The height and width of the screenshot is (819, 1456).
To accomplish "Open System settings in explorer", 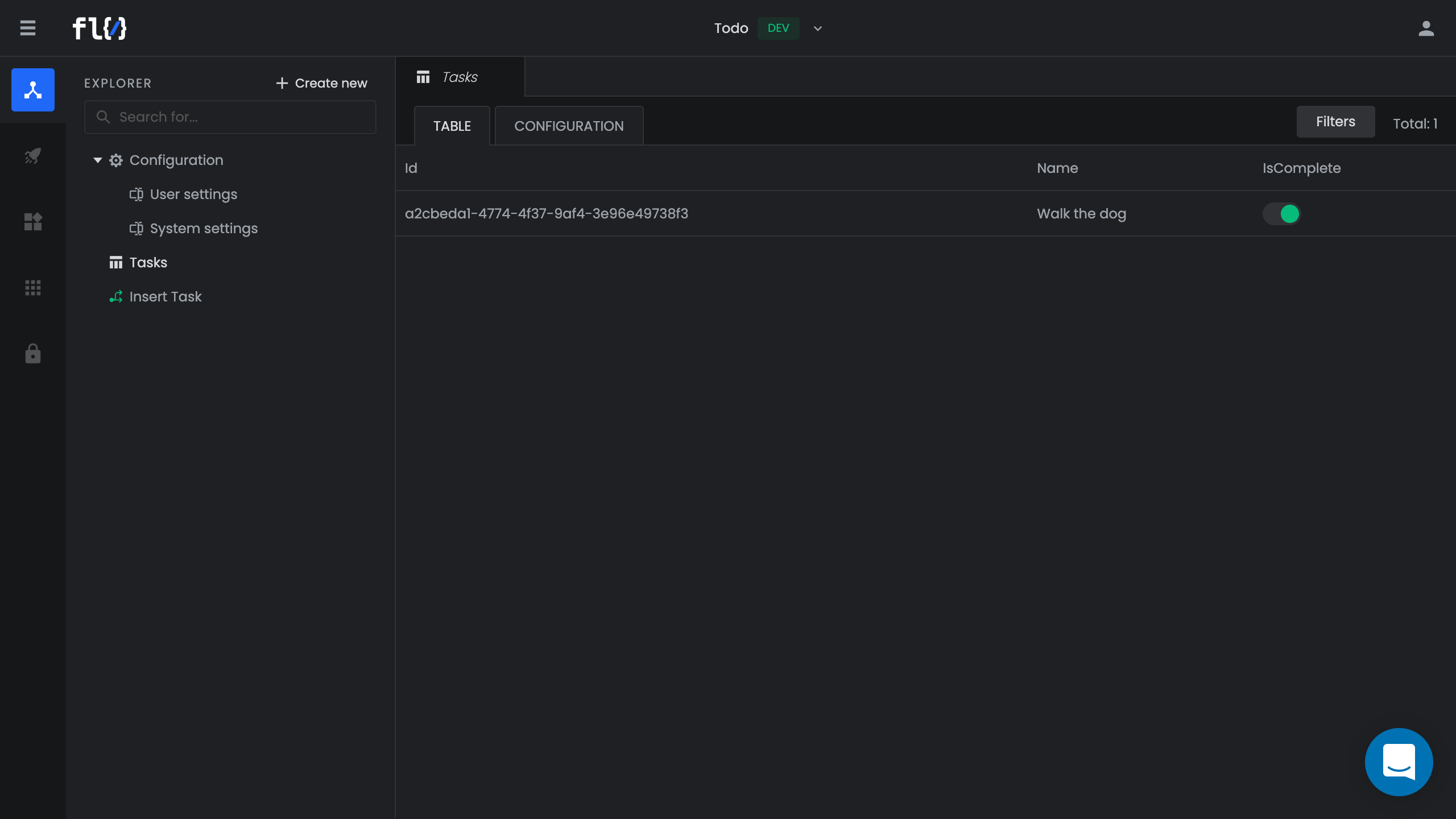I will point(204,229).
